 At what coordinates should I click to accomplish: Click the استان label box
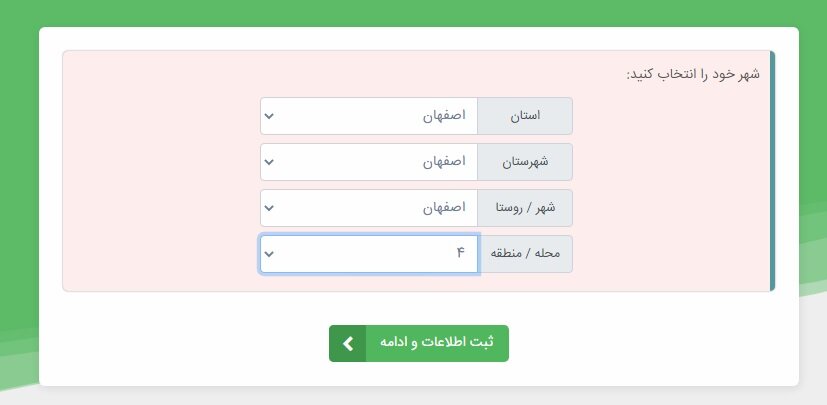coord(525,116)
